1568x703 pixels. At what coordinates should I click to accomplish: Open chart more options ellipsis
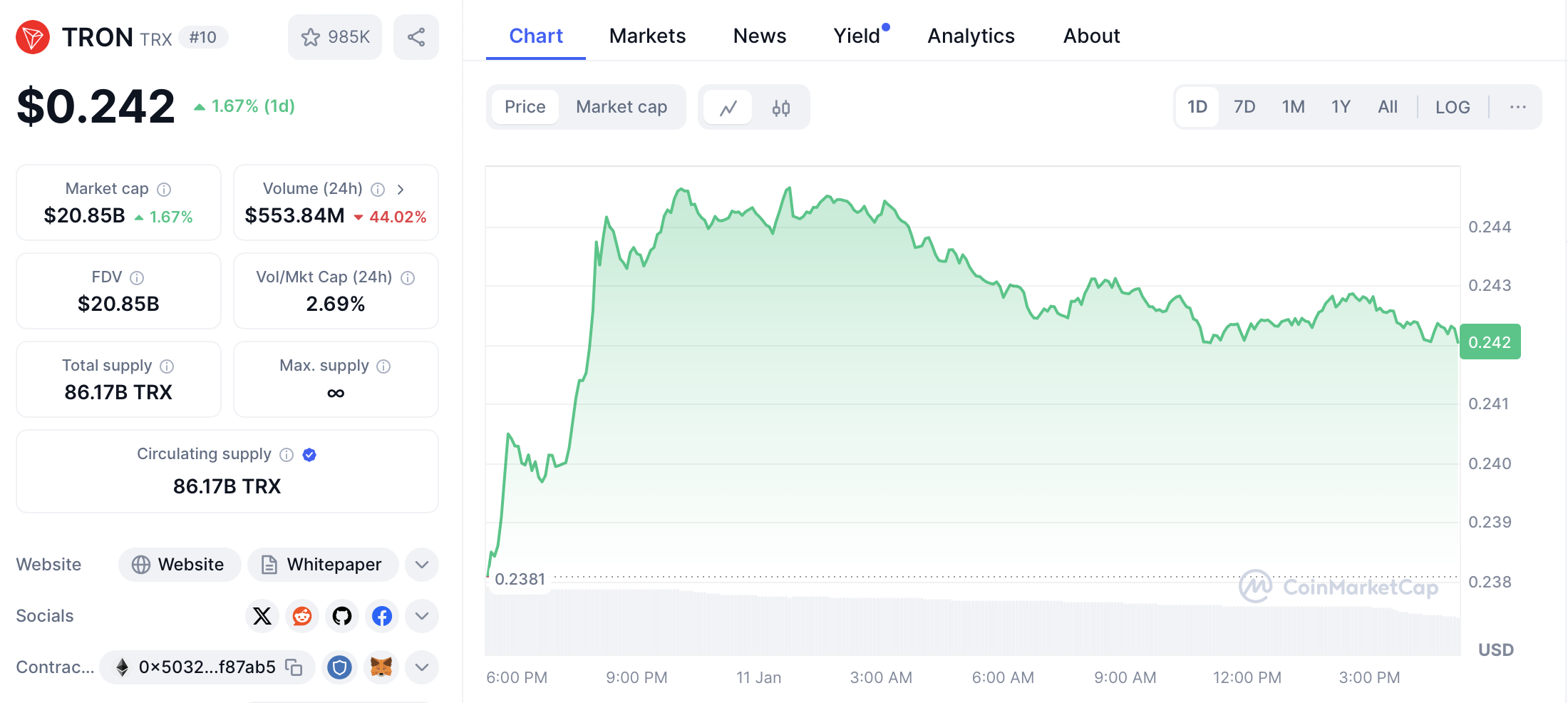pyautogui.click(x=1517, y=107)
